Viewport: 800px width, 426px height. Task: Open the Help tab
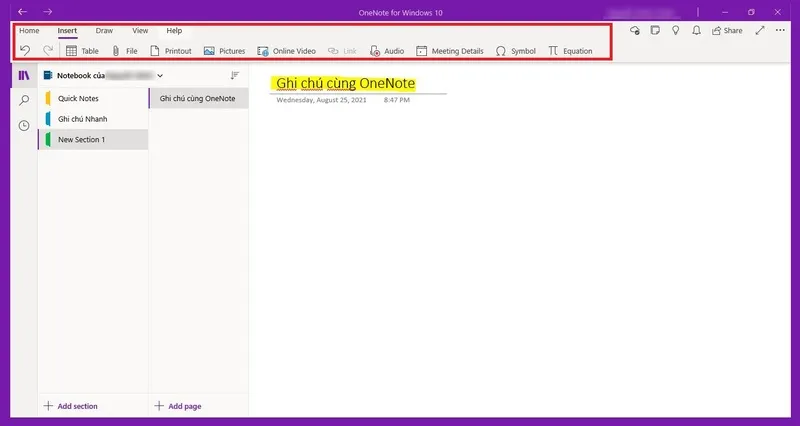(174, 31)
